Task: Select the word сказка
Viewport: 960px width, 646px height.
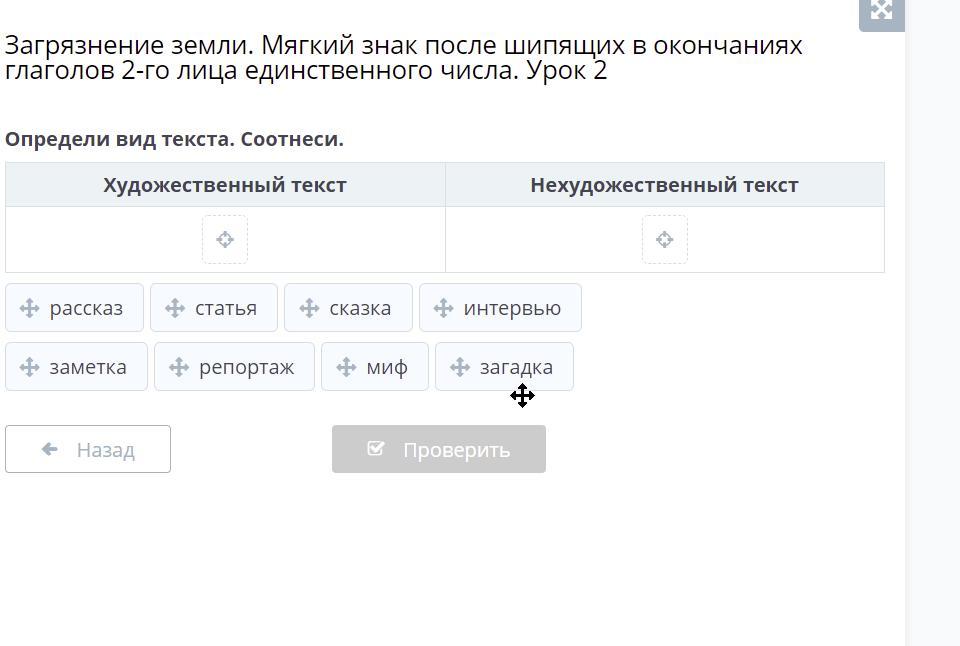Action: [x=360, y=308]
